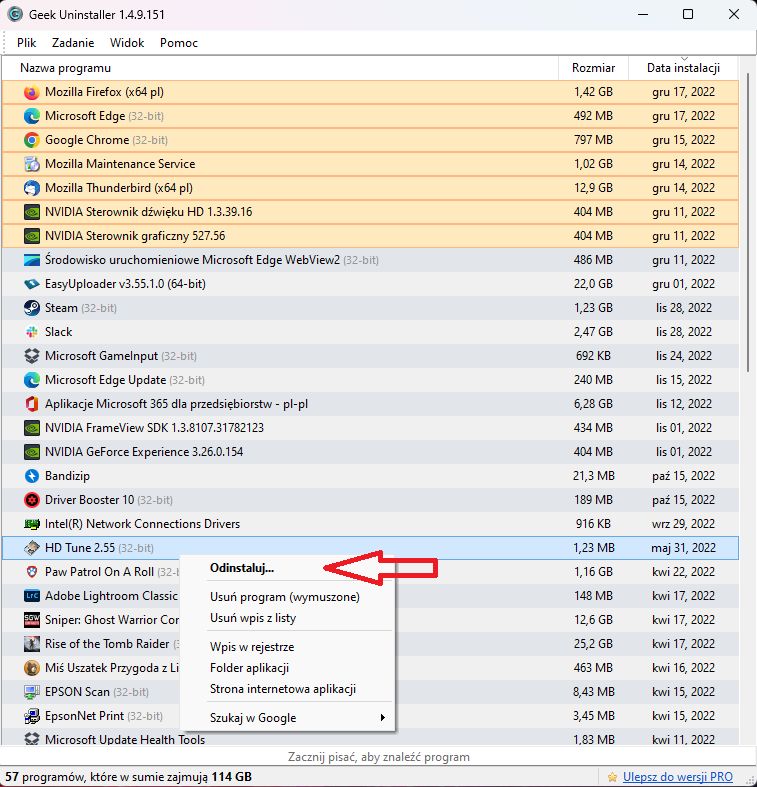Click the Slack icon

[32, 332]
